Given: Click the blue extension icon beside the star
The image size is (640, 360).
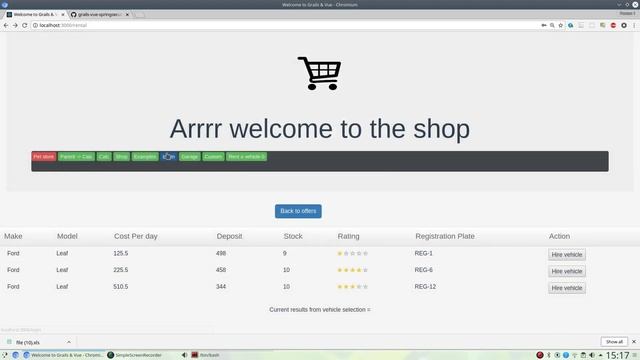Looking at the screenshot, I should point(571,25).
